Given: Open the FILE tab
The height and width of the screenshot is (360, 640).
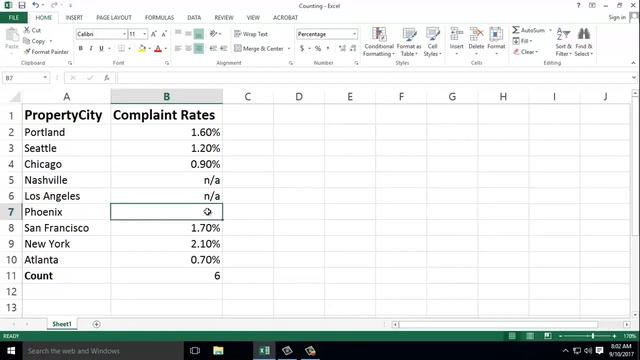Looking at the screenshot, I should [x=13, y=18].
